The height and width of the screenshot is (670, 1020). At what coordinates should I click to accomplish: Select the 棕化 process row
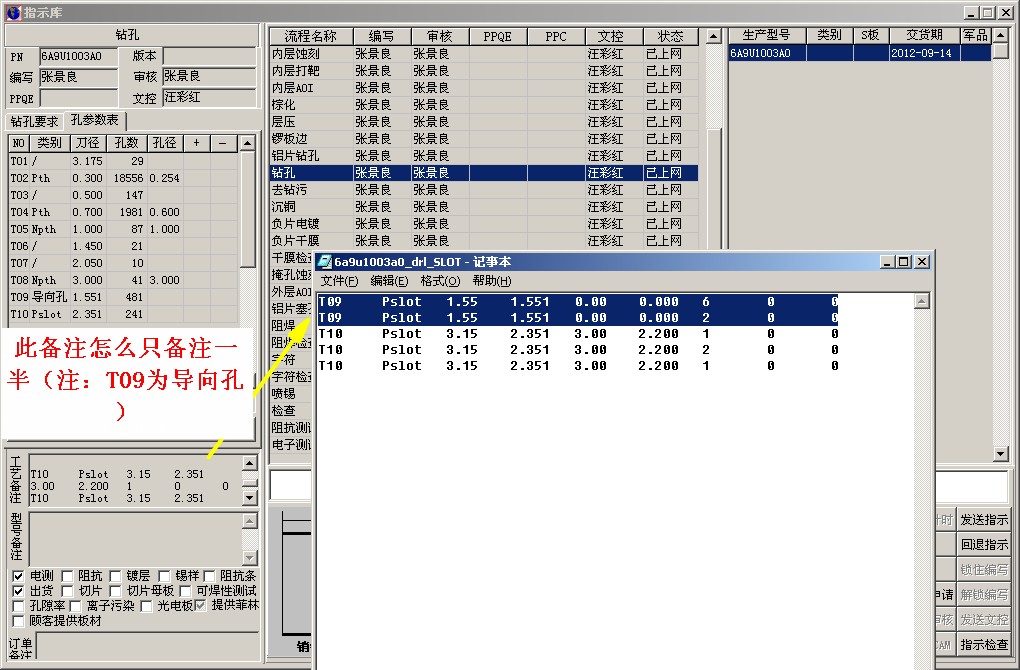pos(484,105)
